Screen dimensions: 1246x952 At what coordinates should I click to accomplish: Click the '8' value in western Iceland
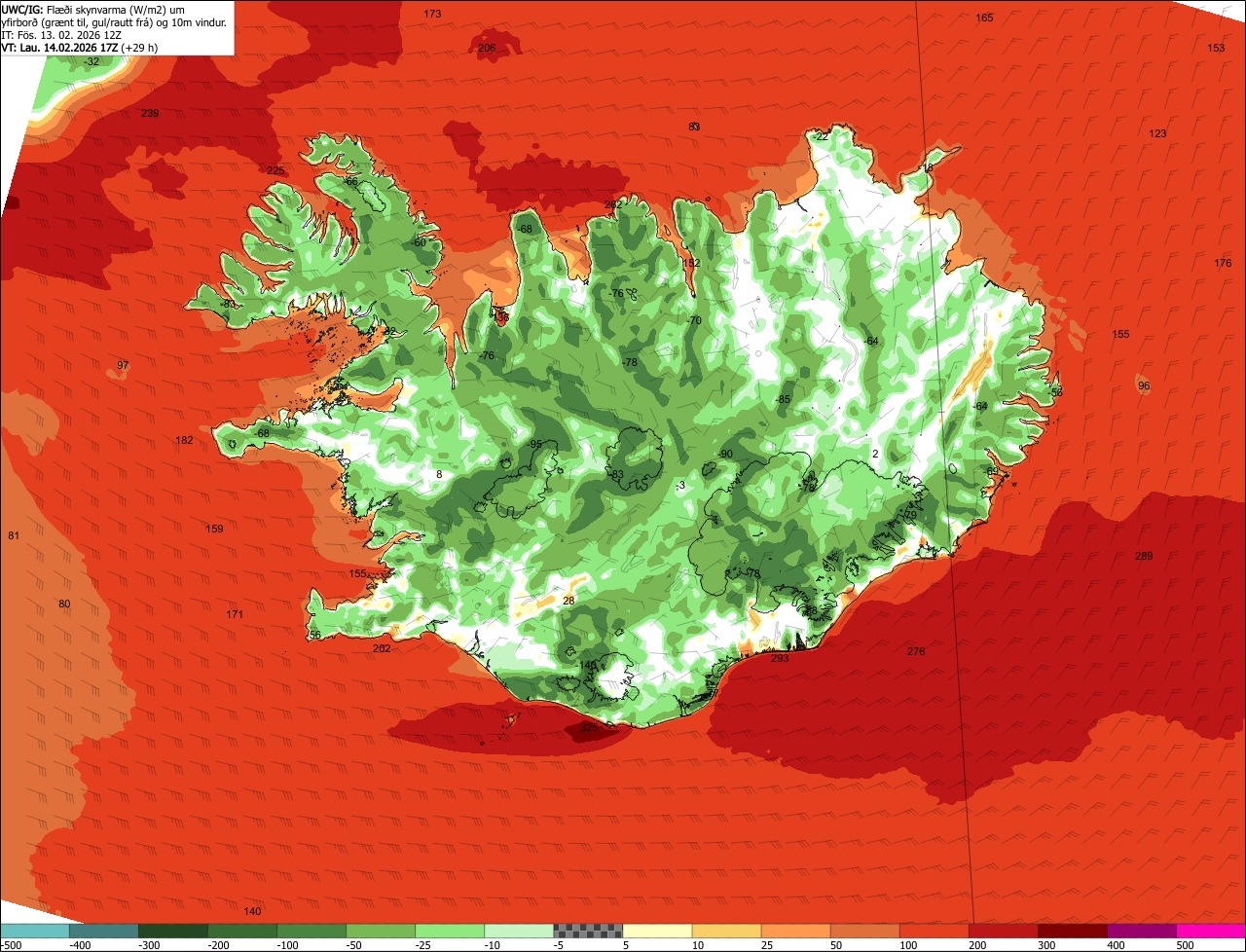439,474
